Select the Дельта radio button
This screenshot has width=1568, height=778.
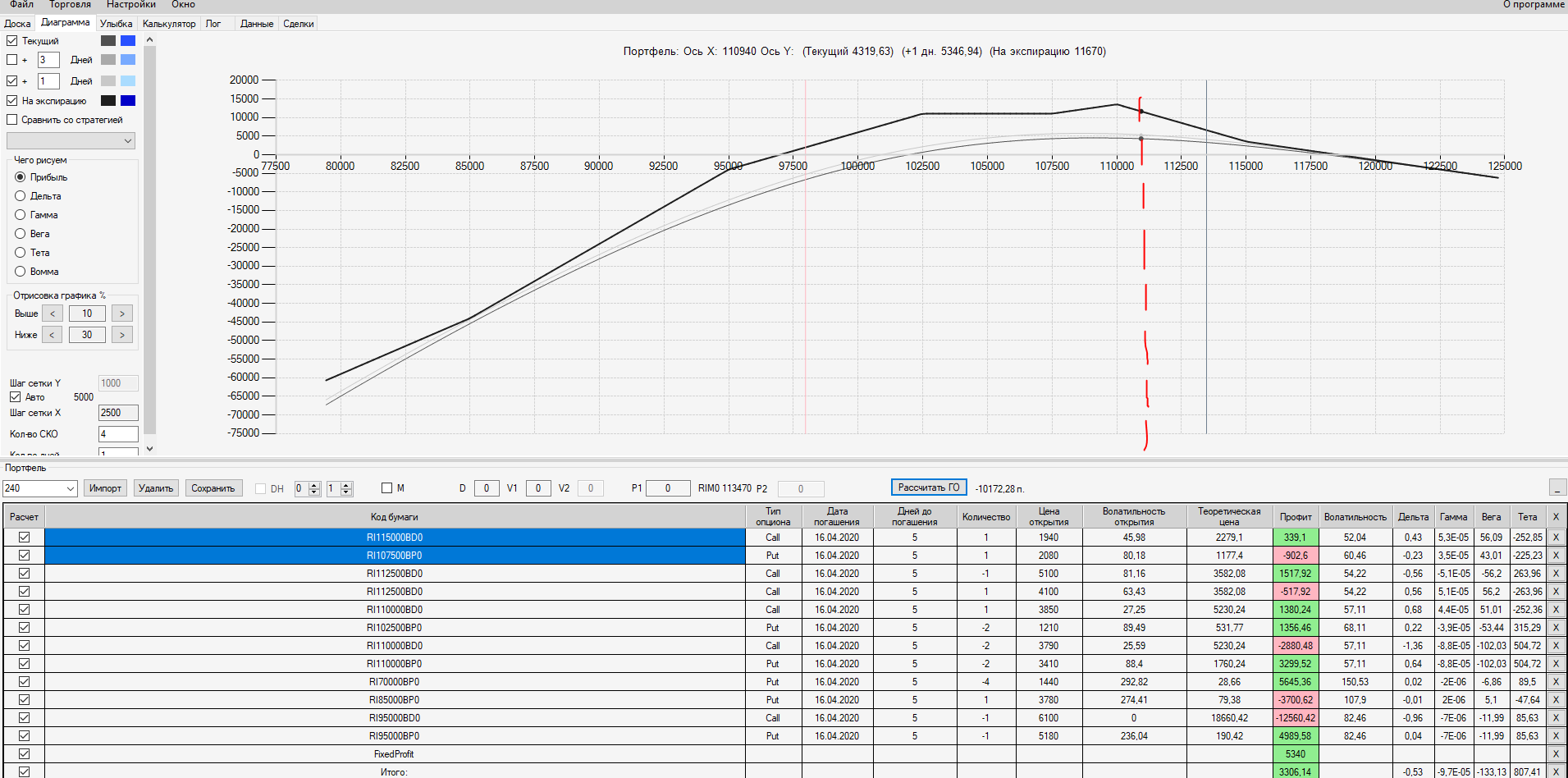21,196
